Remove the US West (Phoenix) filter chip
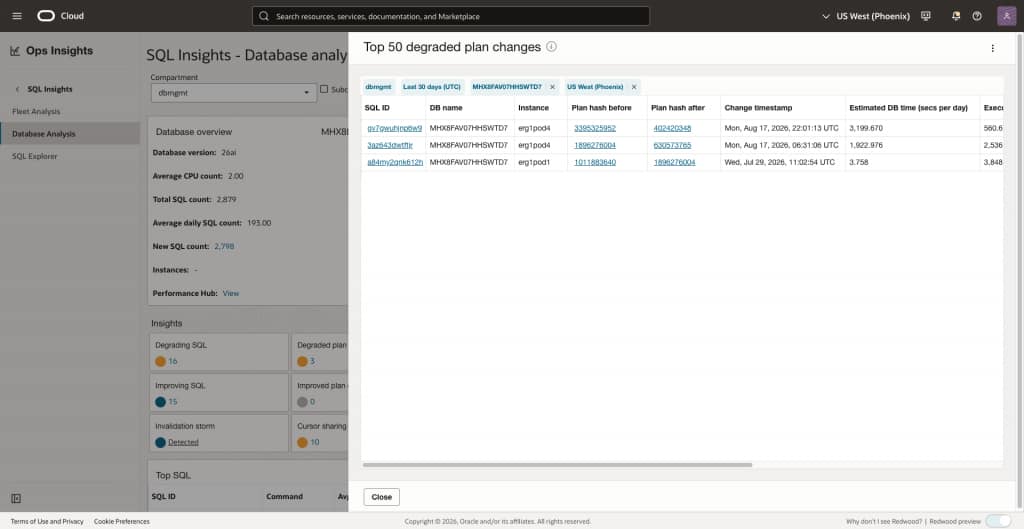The height and width of the screenshot is (529, 1024). tap(633, 87)
